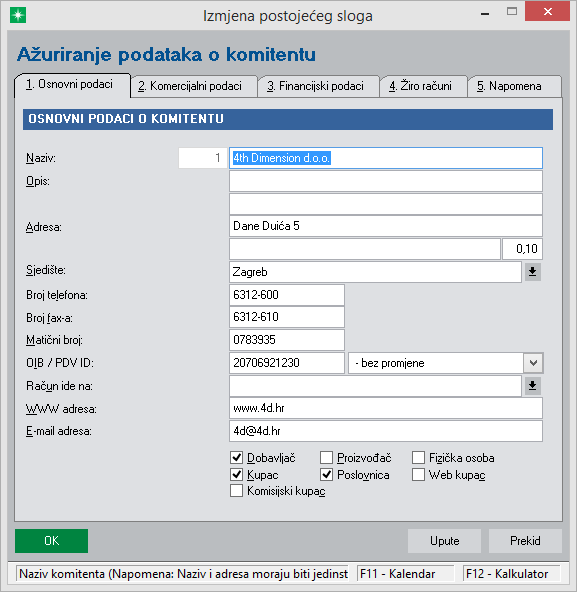Uncheck the Dobavljač checkbox
Screen dimensions: 577x592
(x=236, y=458)
